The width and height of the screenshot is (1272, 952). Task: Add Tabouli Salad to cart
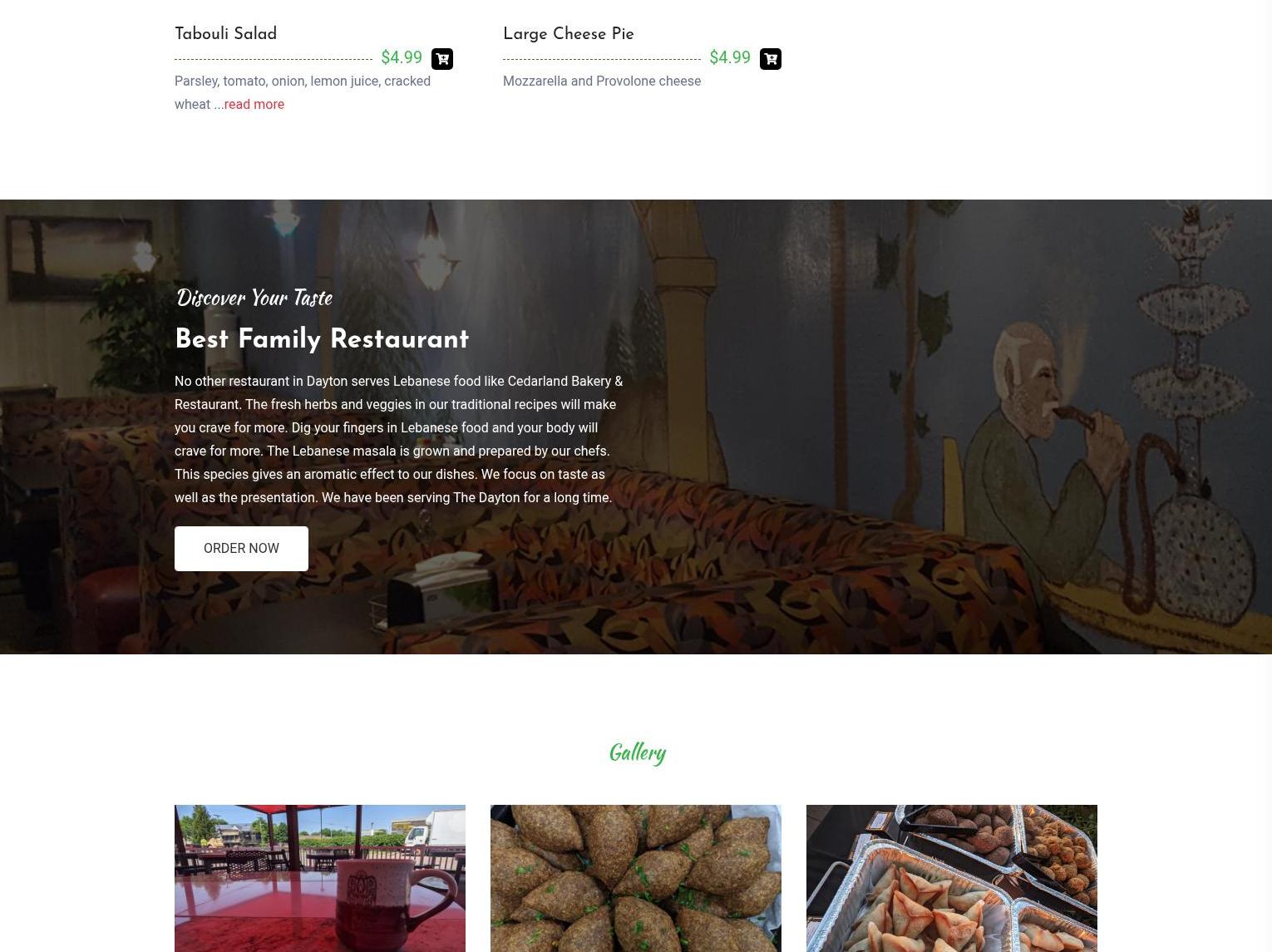(442, 59)
